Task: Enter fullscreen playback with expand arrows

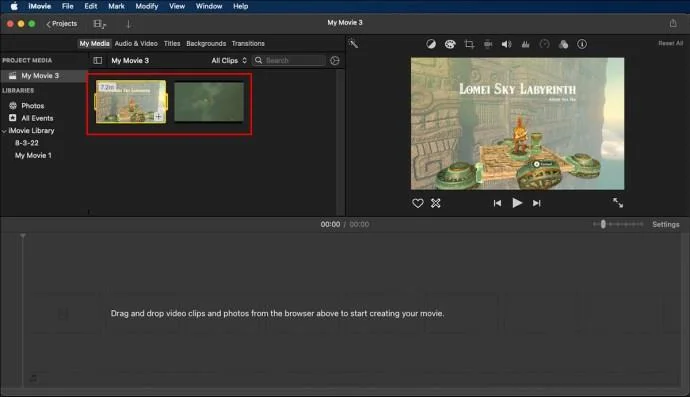Action: pos(618,202)
